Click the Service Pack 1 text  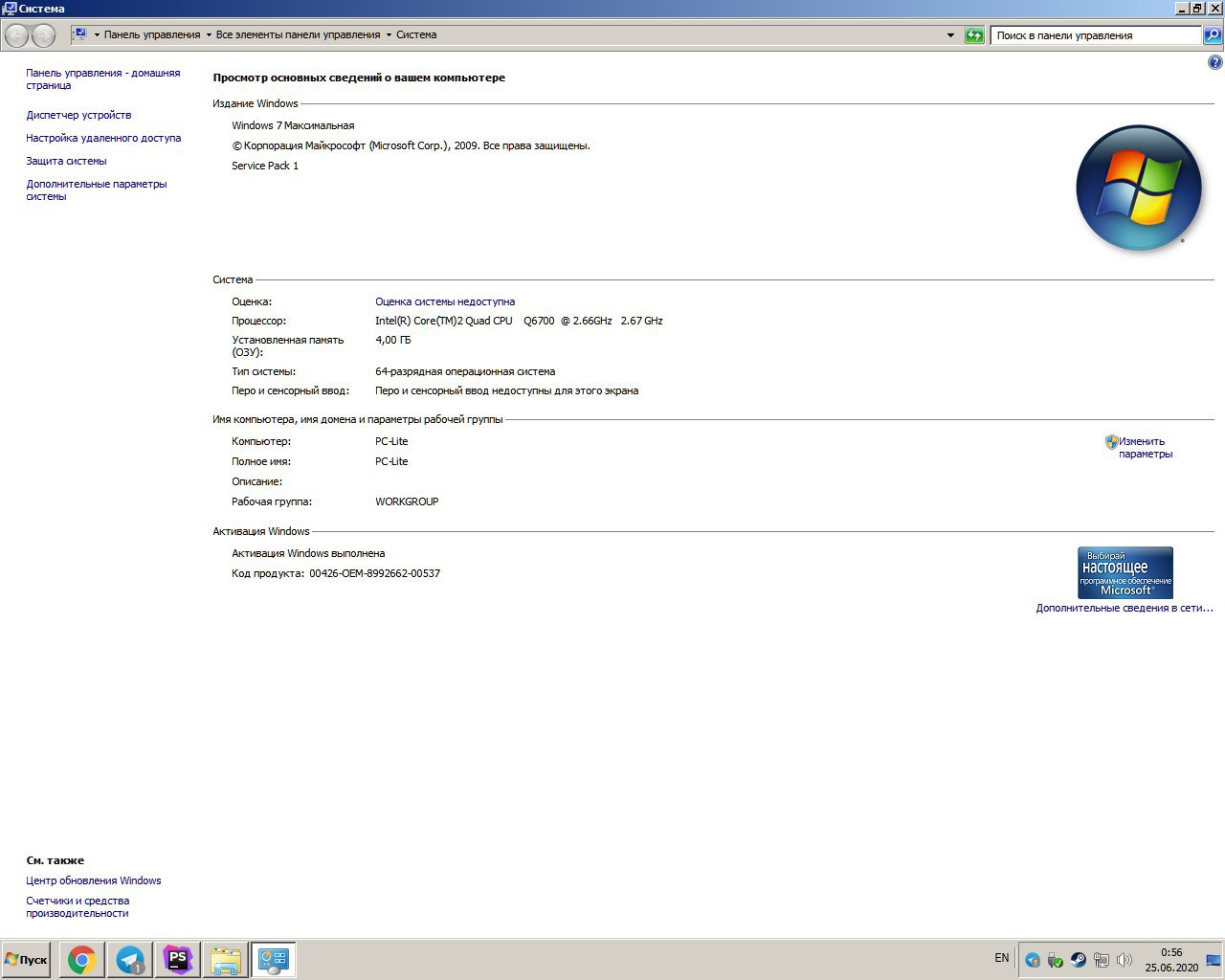tap(265, 166)
